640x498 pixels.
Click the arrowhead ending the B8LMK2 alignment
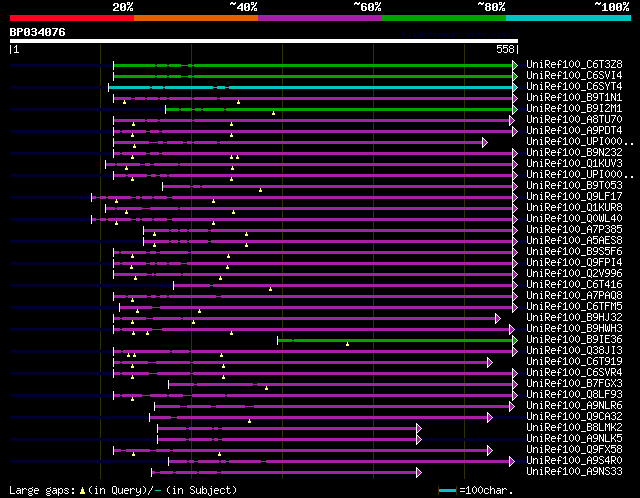coord(419,429)
